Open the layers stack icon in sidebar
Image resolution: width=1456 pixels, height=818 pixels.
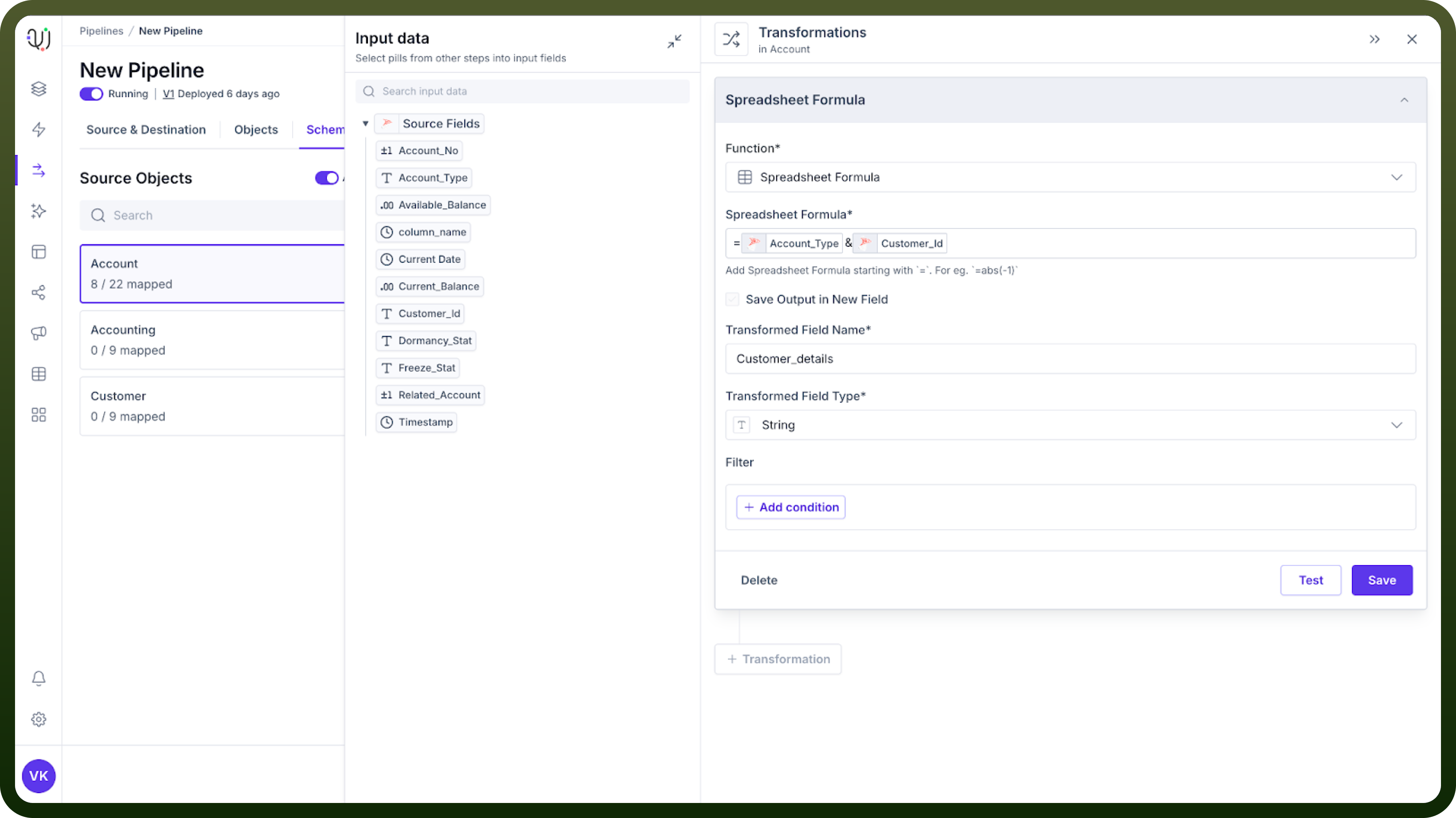click(x=38, y=89)
